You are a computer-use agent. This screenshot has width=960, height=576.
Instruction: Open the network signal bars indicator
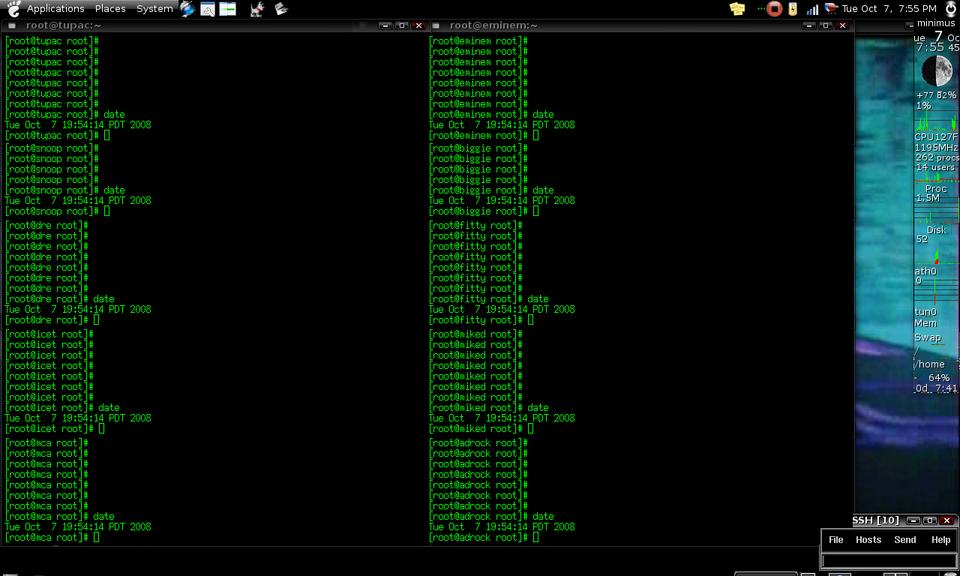812,9
